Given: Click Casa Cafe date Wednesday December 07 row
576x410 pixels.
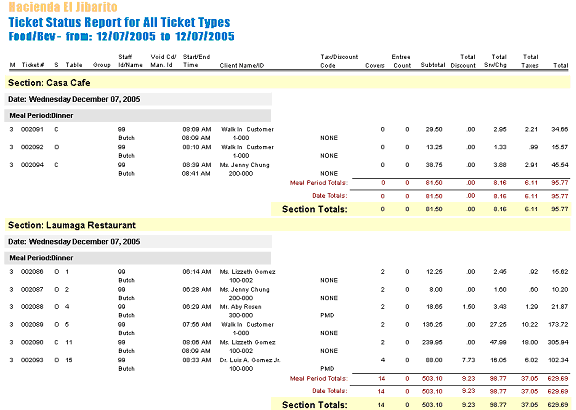Looking at the screenshot, I should (x=138, y=99).
